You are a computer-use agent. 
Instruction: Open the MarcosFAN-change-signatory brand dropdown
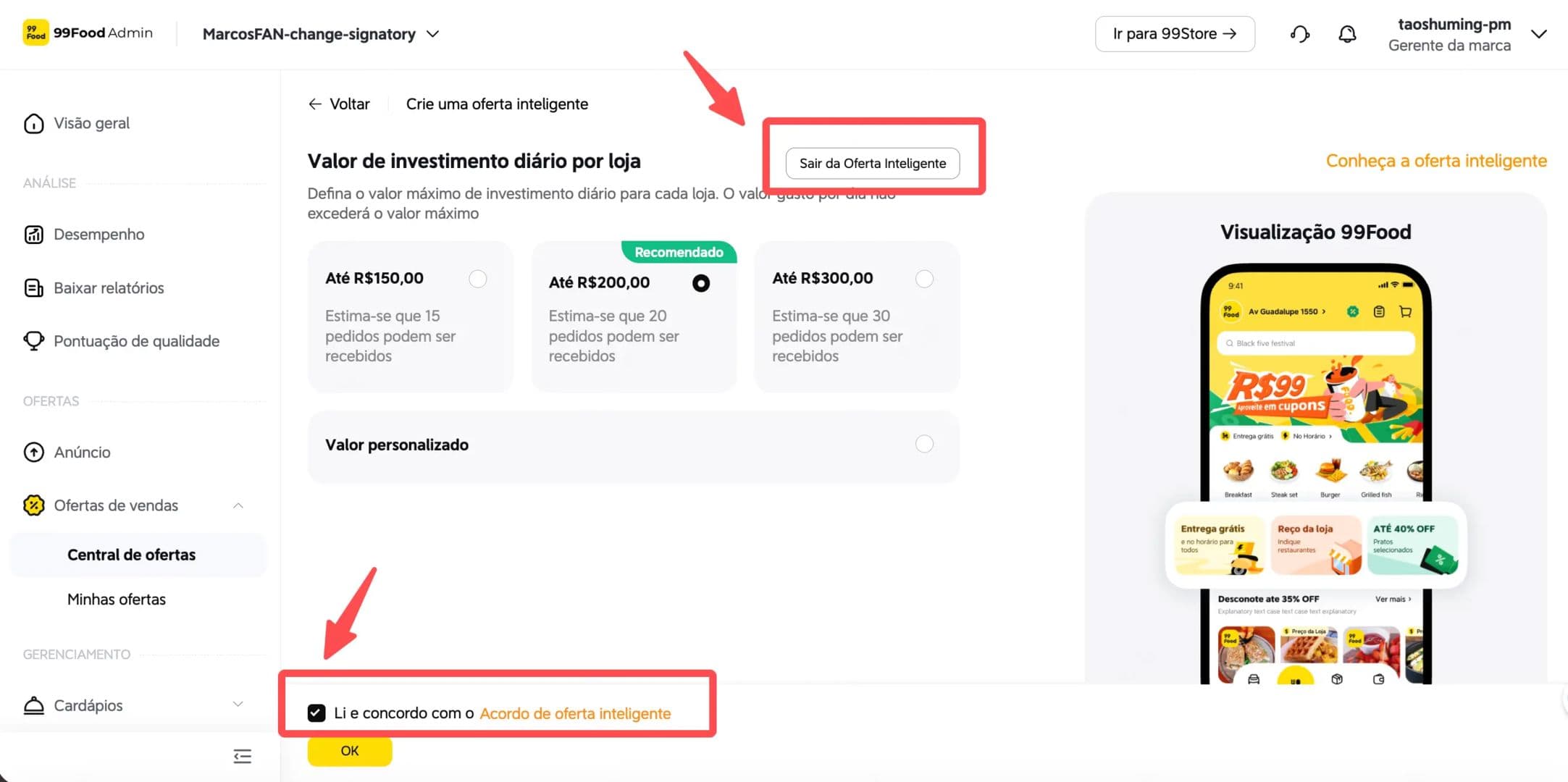pos(321,34)
